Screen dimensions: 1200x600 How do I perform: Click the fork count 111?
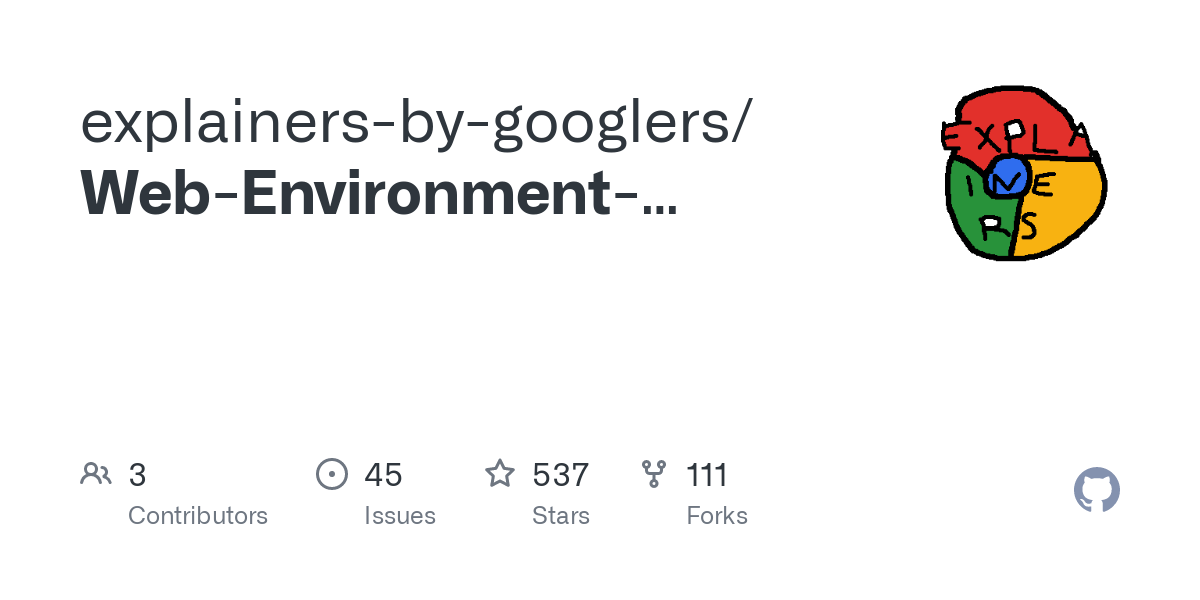(x=707, y=475)
